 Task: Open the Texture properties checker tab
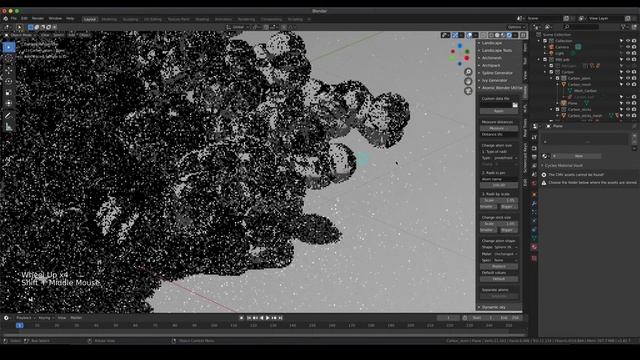coord(534,258)
